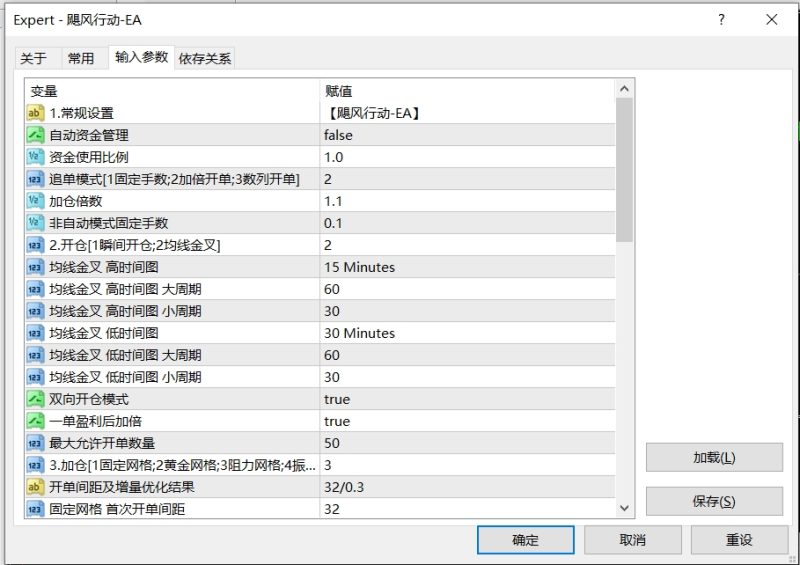
Task: Click the double-type icon beside 资金使用比例
Action: (35, 157)
